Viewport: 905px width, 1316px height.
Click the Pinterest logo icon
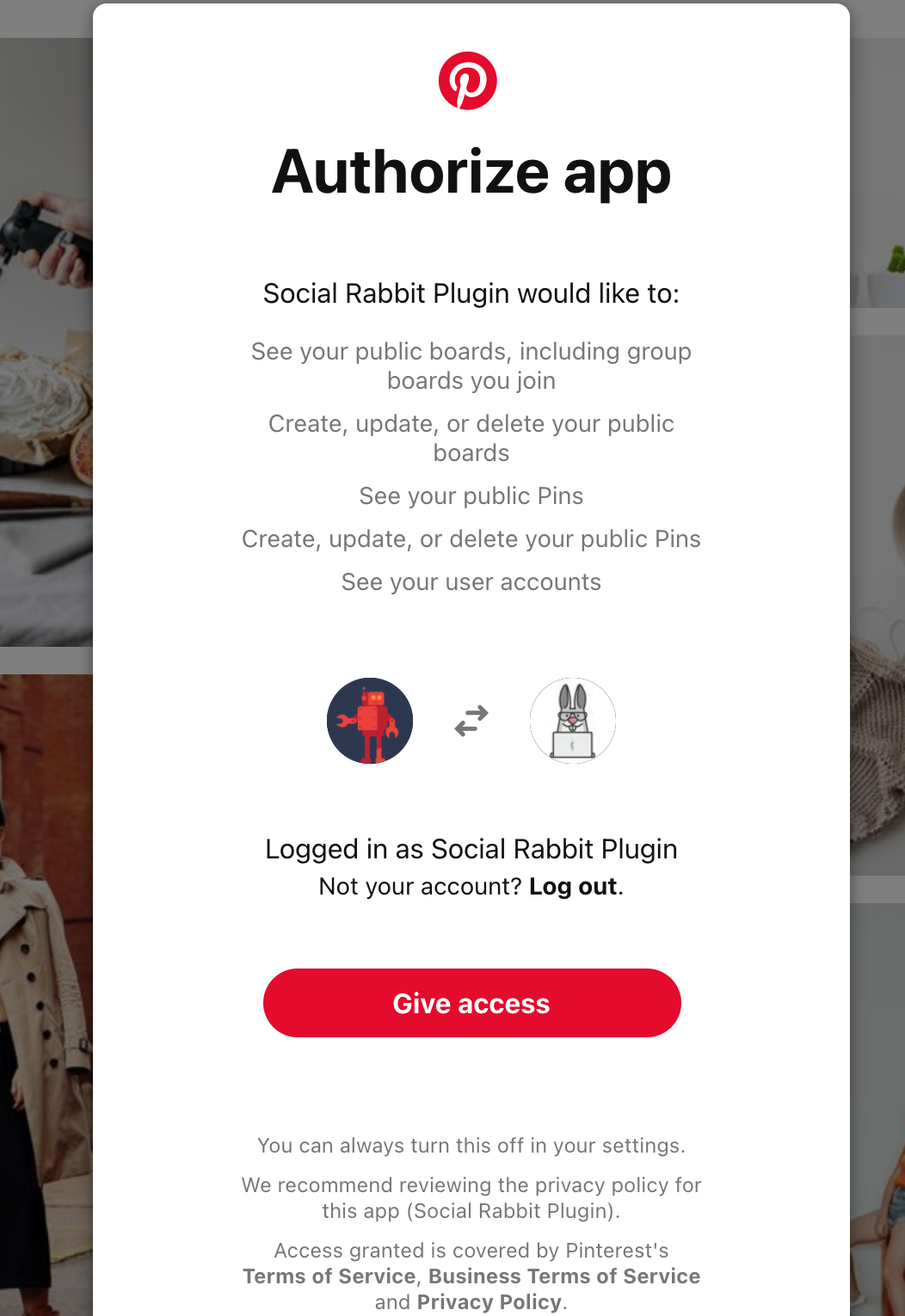click(x=468, y=81)
